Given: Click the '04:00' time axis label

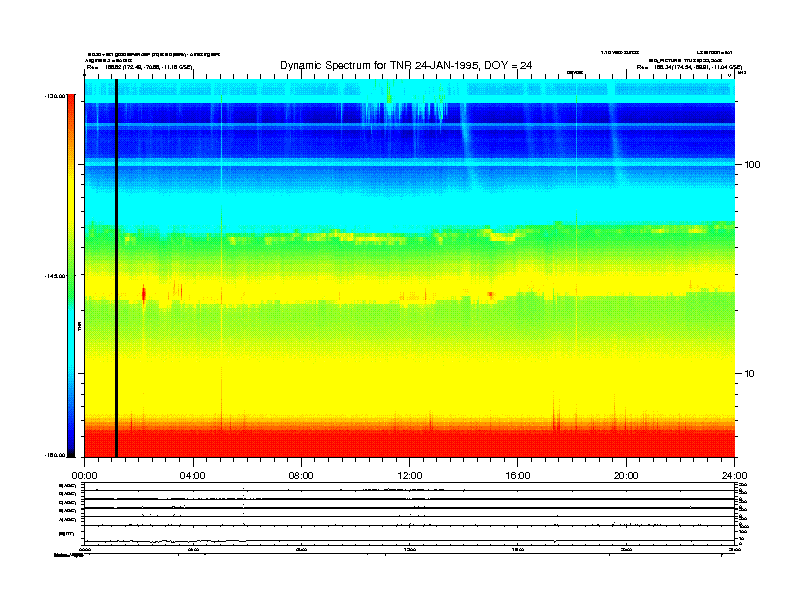Looking at the screenshot, I should tap(193, 476).
